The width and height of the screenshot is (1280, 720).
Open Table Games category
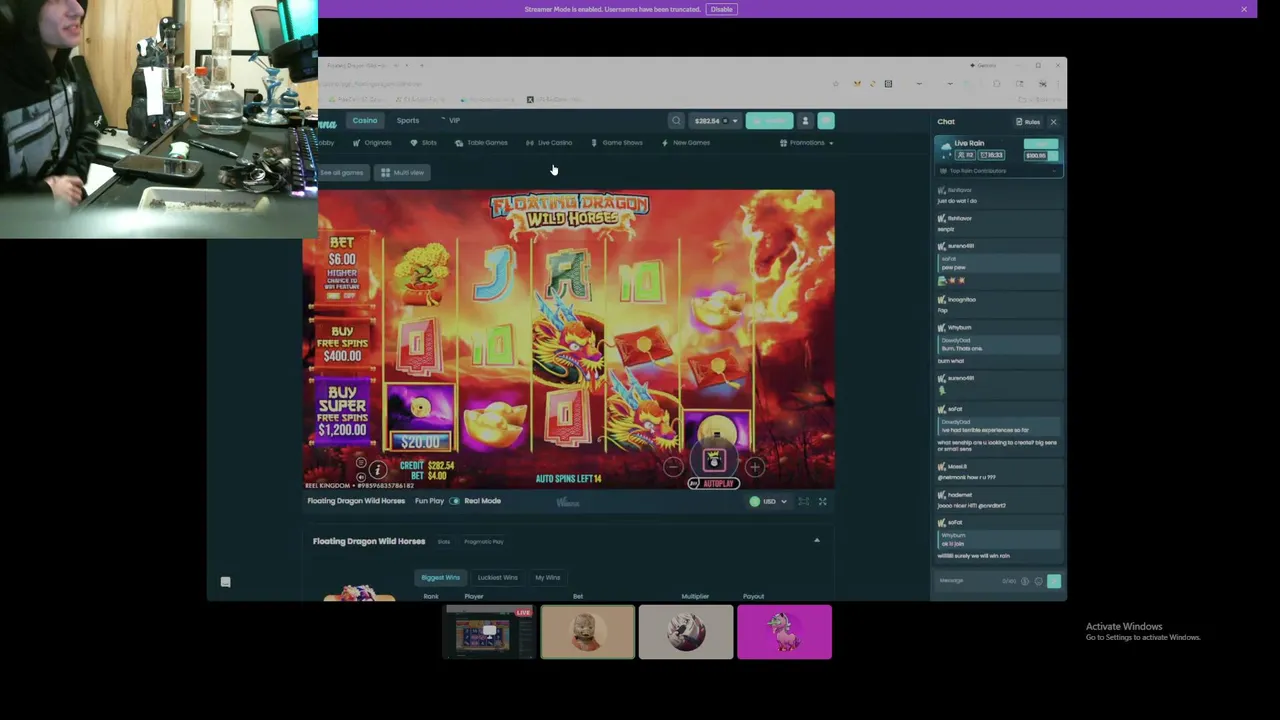tap(481, 143)
